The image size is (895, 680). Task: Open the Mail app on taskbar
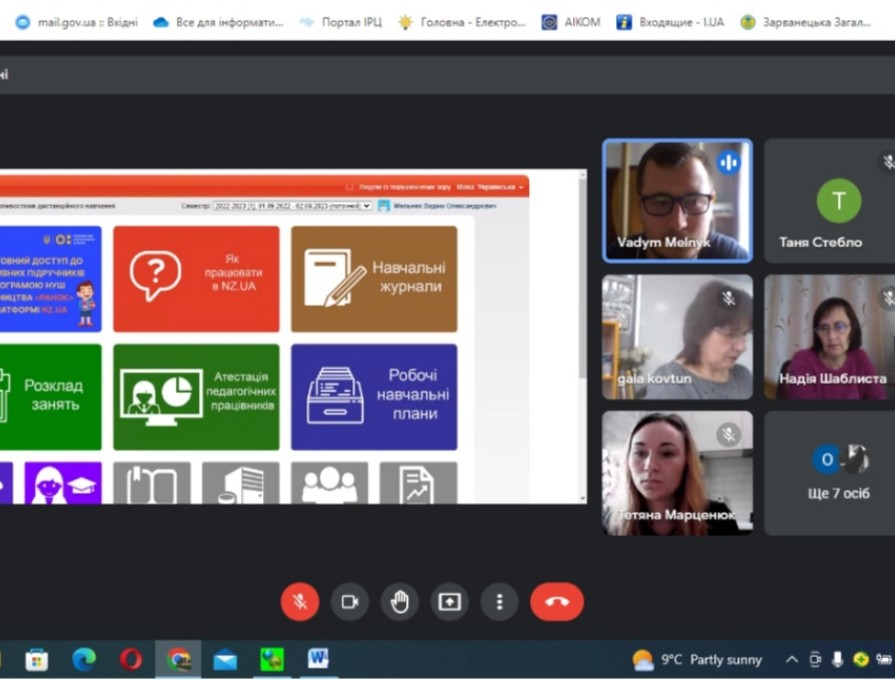click(225, 659)
